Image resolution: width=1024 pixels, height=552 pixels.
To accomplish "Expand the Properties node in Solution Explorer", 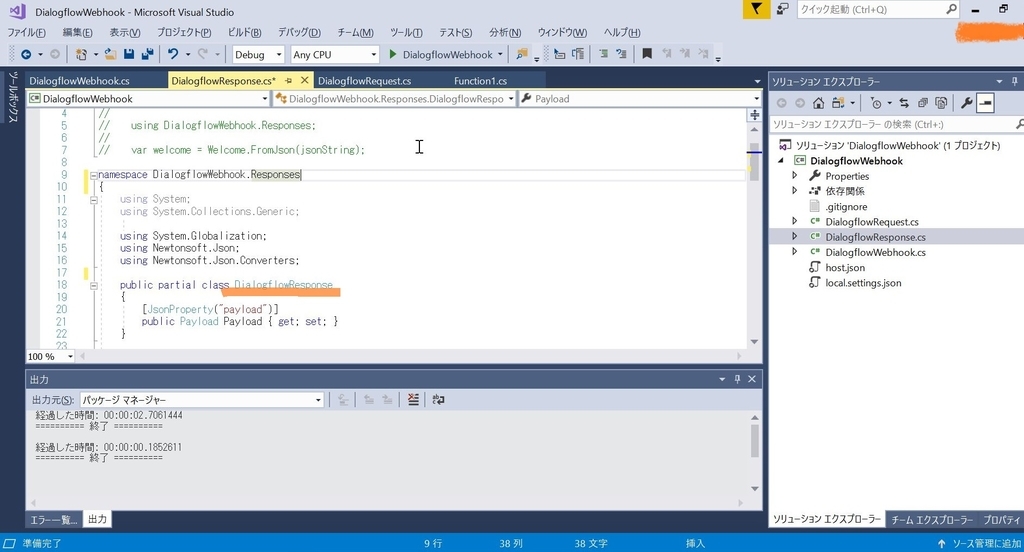I will [x=795, y=175].
